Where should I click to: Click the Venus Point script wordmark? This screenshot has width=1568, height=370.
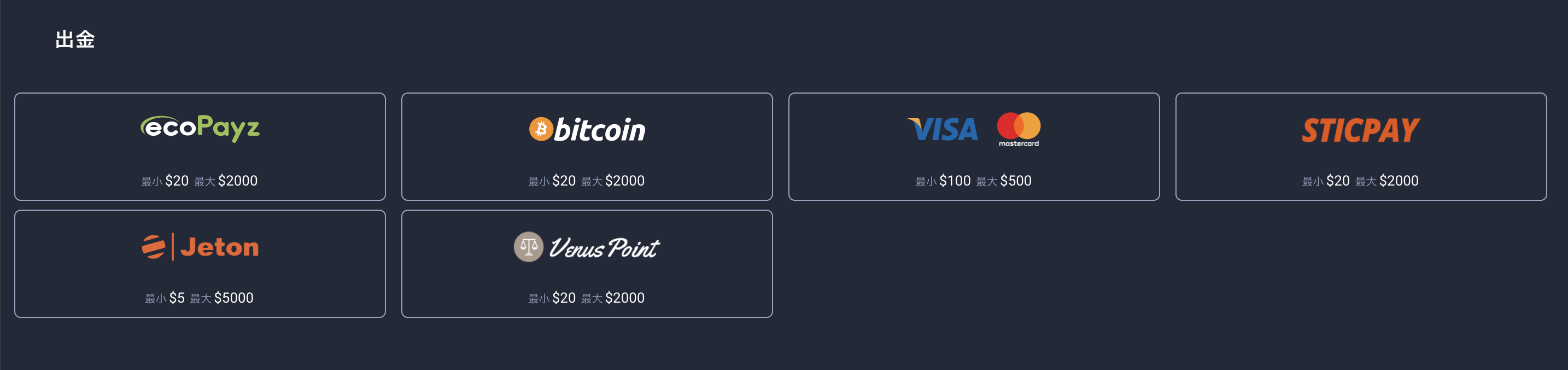604,248
